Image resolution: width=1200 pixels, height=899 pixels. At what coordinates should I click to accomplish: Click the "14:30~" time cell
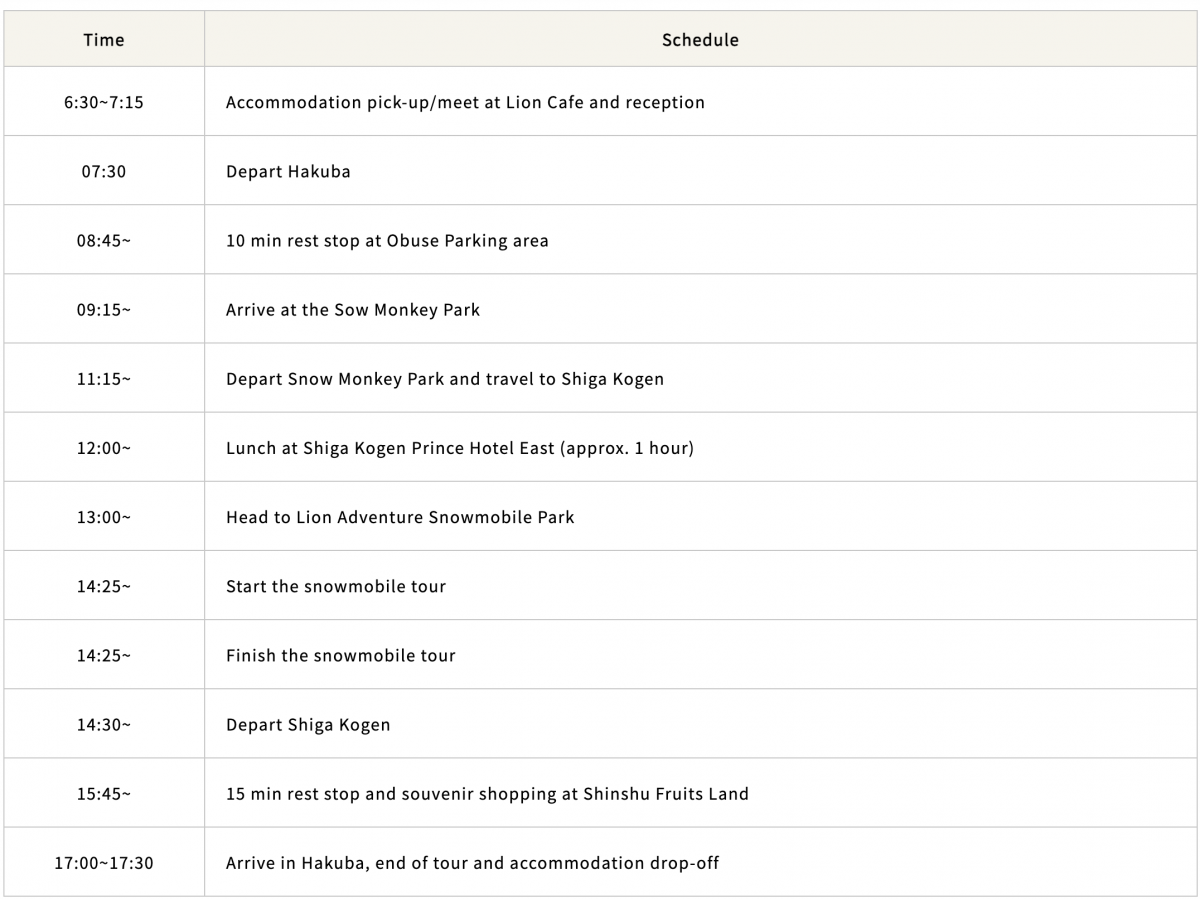104,724
